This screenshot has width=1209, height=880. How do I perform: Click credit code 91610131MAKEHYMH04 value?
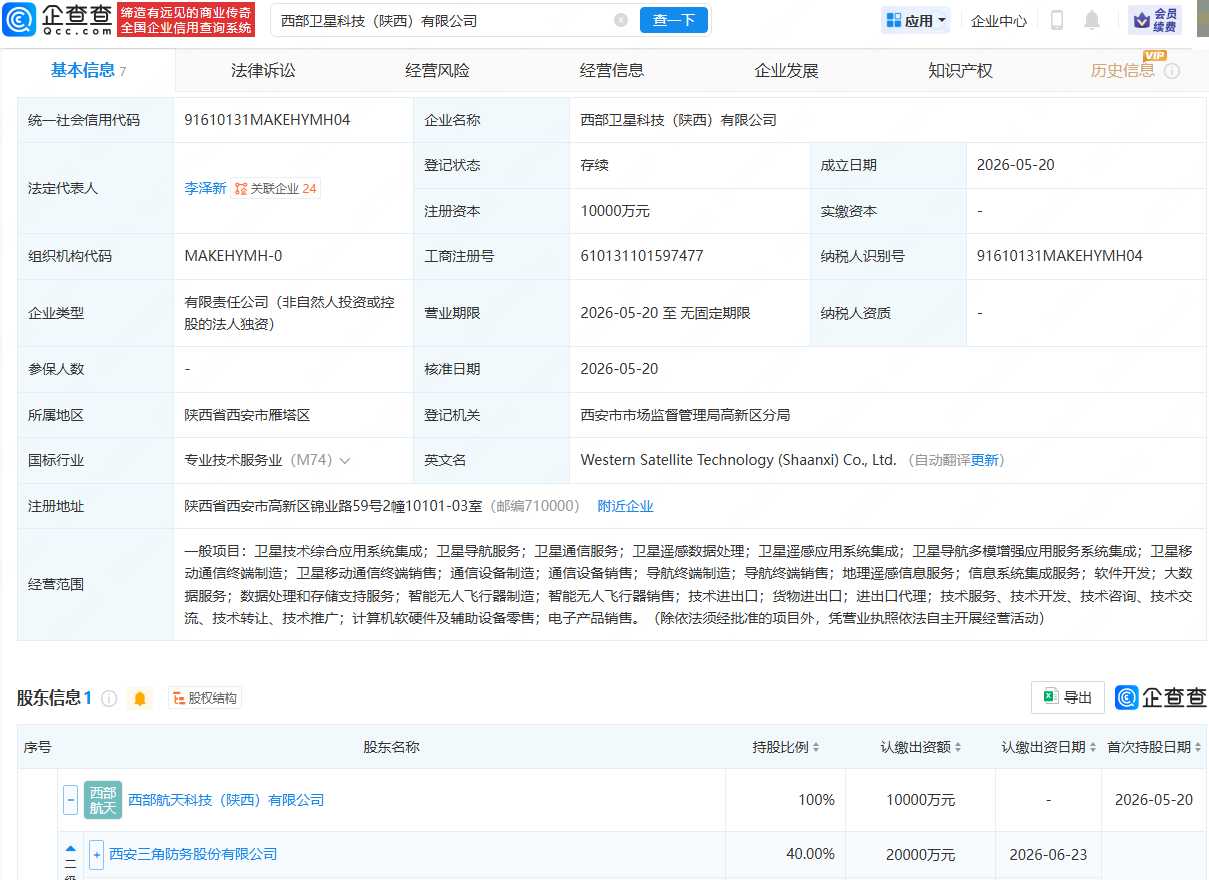tap(267, 120)
